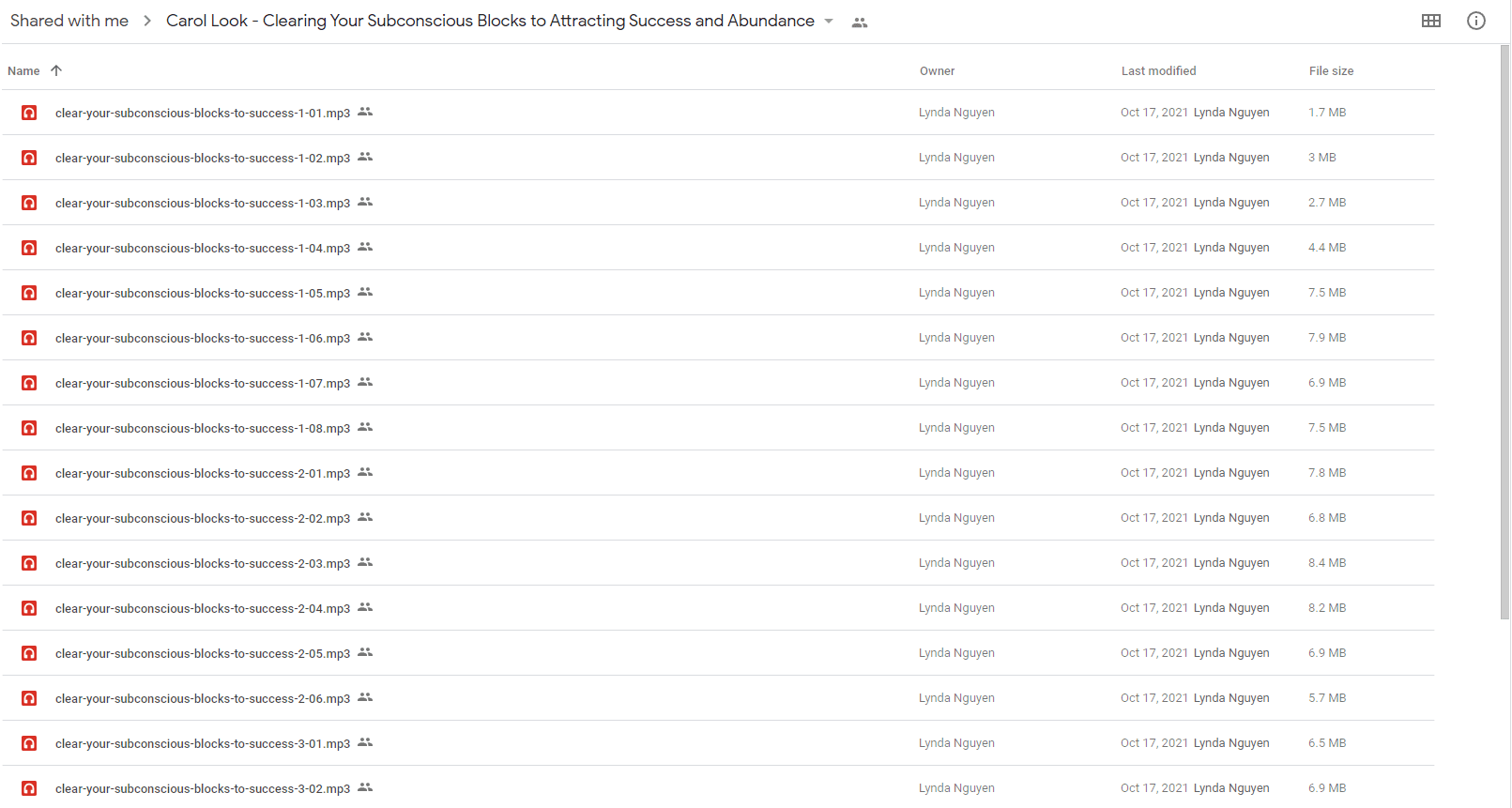
Task: Reverse sort direction with the arrow icon
Action: (x=56, y=70)
